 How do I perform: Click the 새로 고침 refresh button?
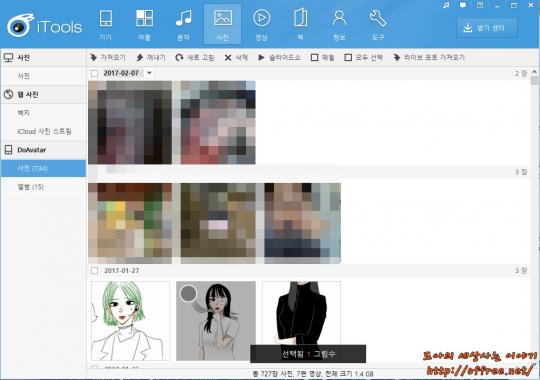click(195, 58)
